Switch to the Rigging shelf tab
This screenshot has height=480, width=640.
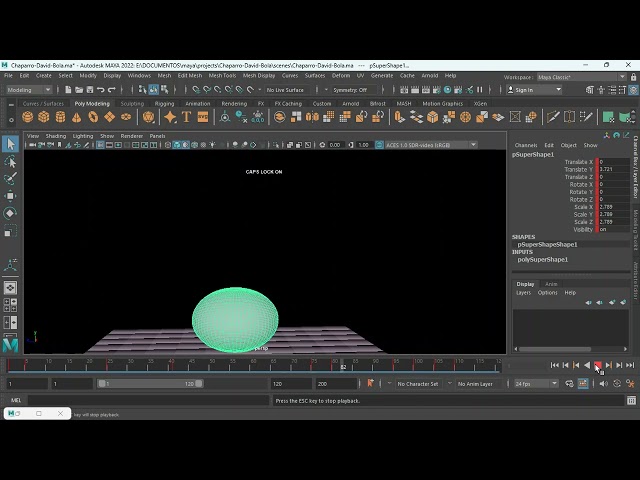(x=164, y=104)
